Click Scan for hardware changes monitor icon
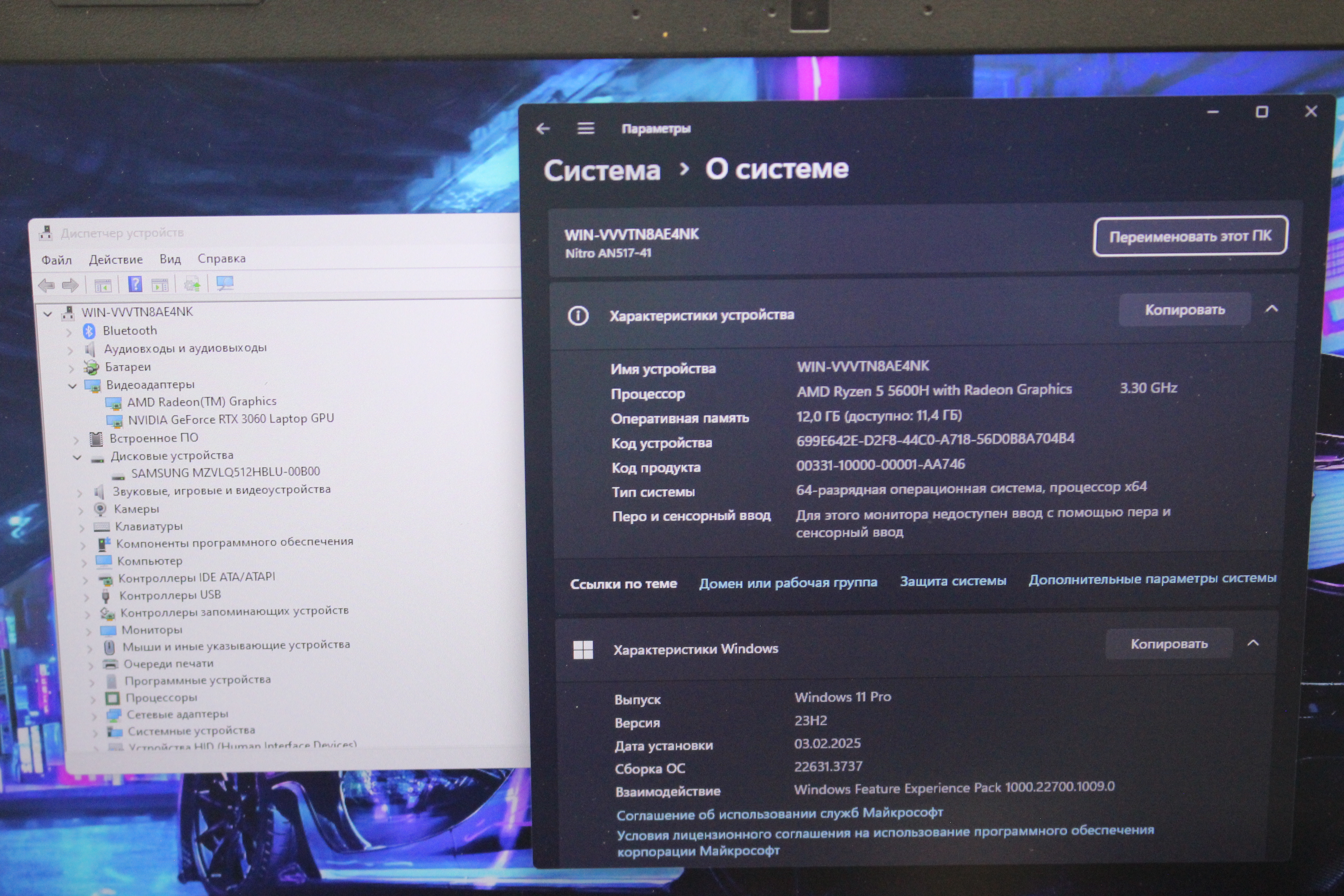The image size is (1344, 896). (225, 283)
